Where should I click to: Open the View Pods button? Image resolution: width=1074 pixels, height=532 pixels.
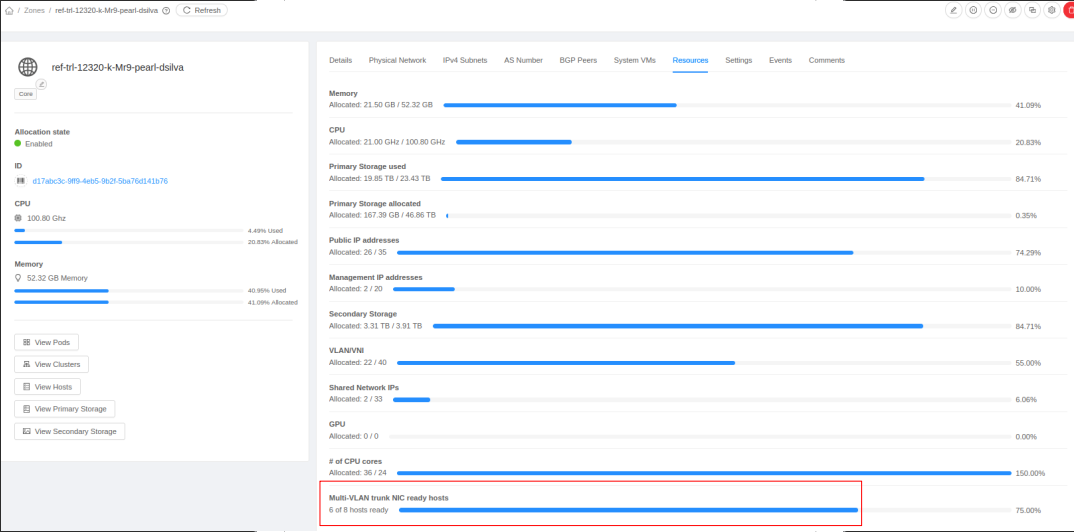[x=47, y=342]
